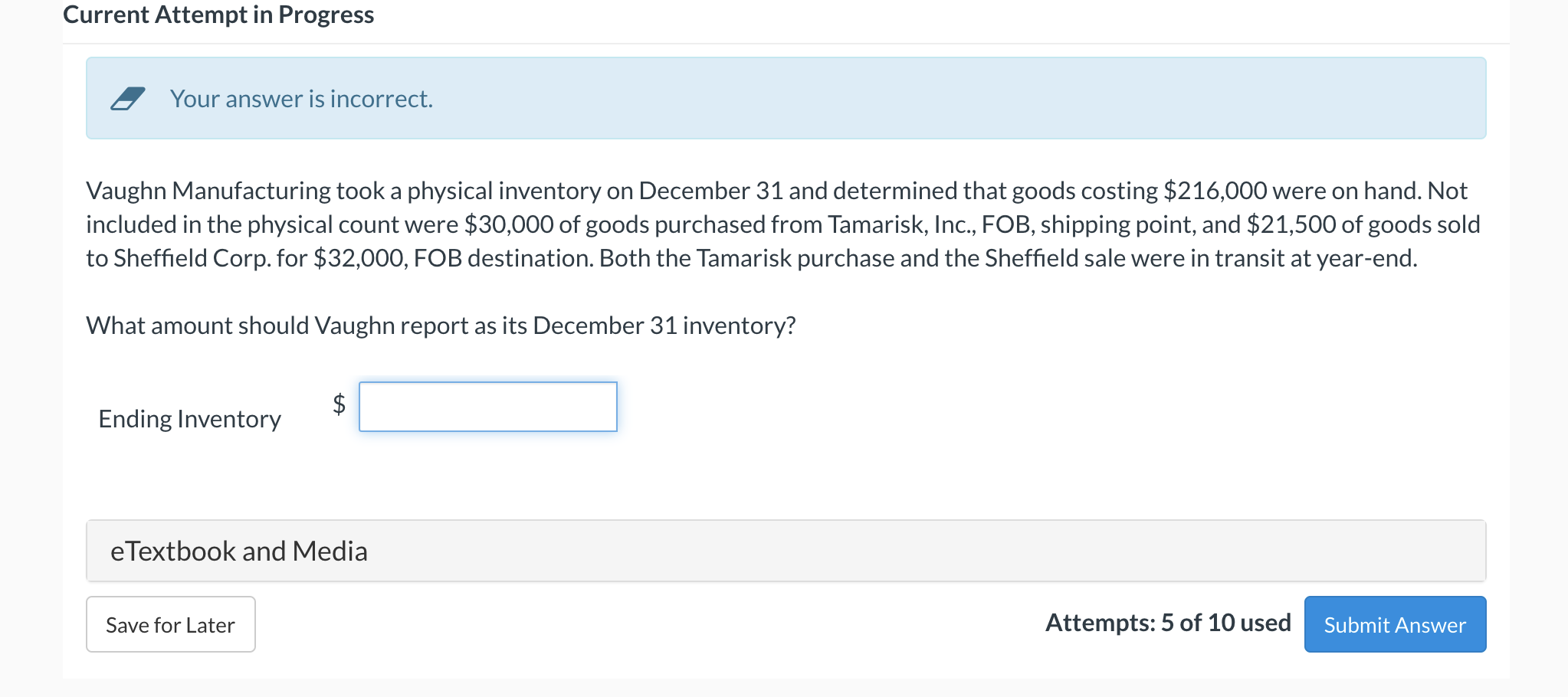Click the "Your answer is incorrect" message

pyautogui.click(x=301, y=99)
